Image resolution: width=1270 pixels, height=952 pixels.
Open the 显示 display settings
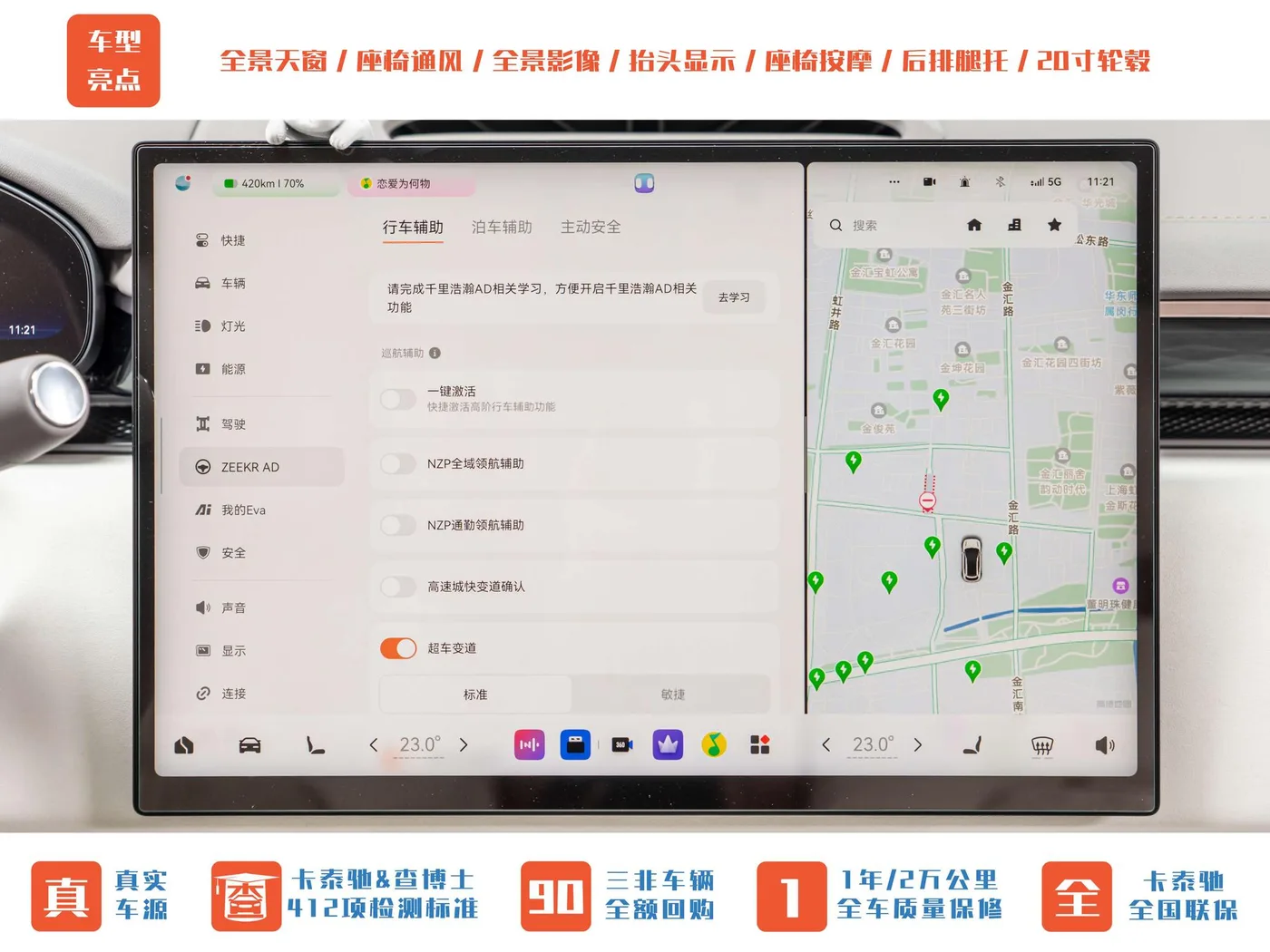pos(220,650)
